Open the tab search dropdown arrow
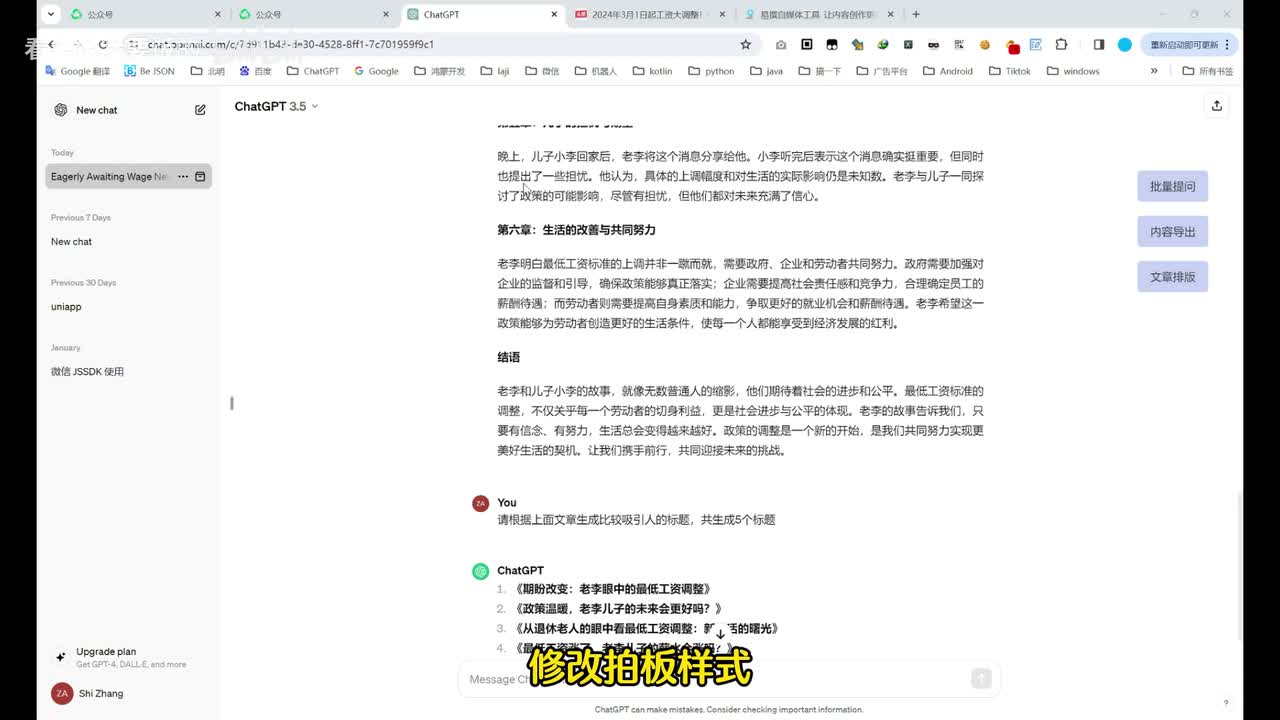Viewport: 1280px width, 720px height. click(x=51, y=14)
